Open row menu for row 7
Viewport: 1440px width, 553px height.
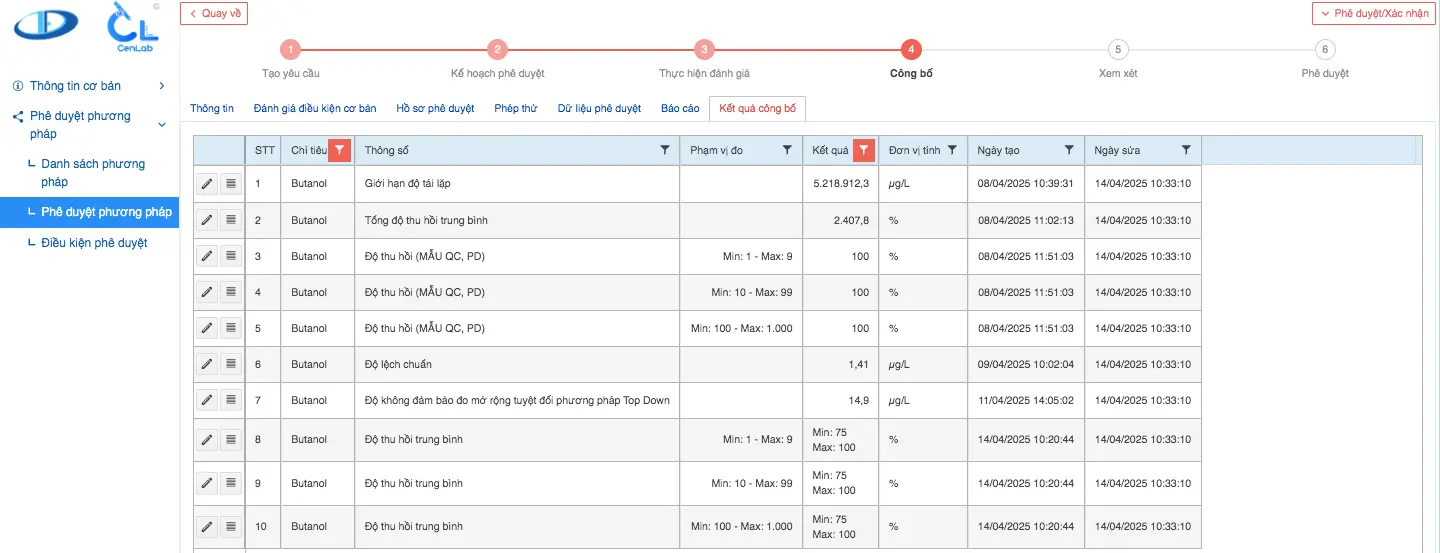(231, 400)
